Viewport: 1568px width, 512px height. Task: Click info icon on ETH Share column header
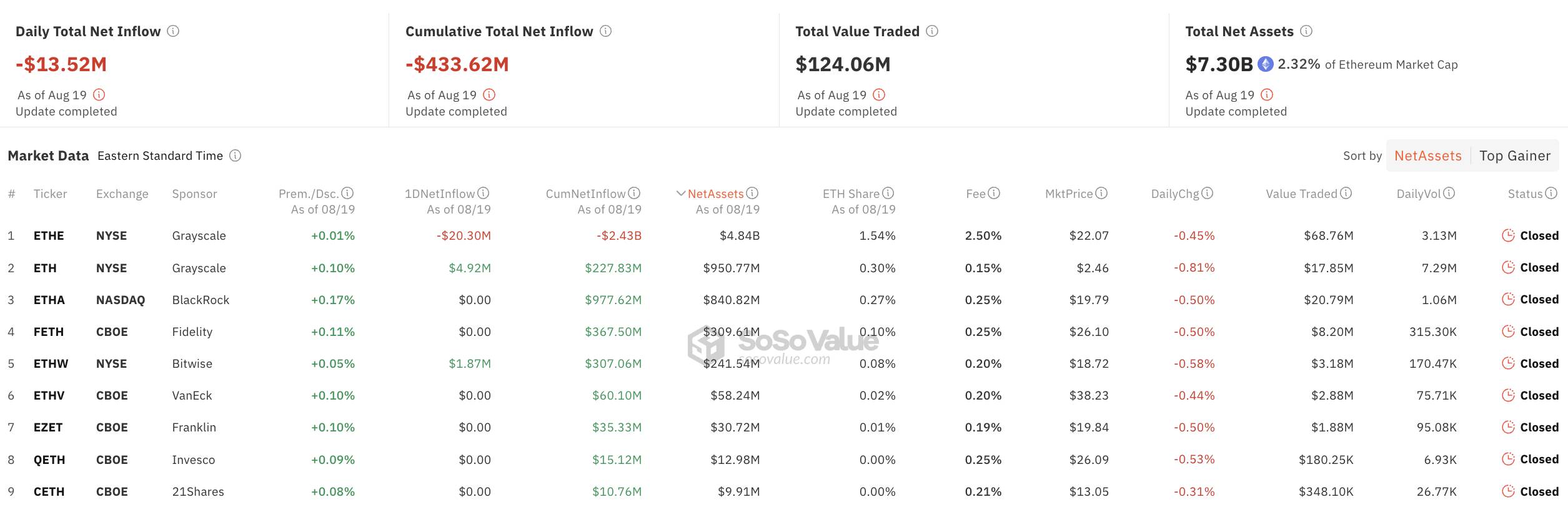(888, 194)
